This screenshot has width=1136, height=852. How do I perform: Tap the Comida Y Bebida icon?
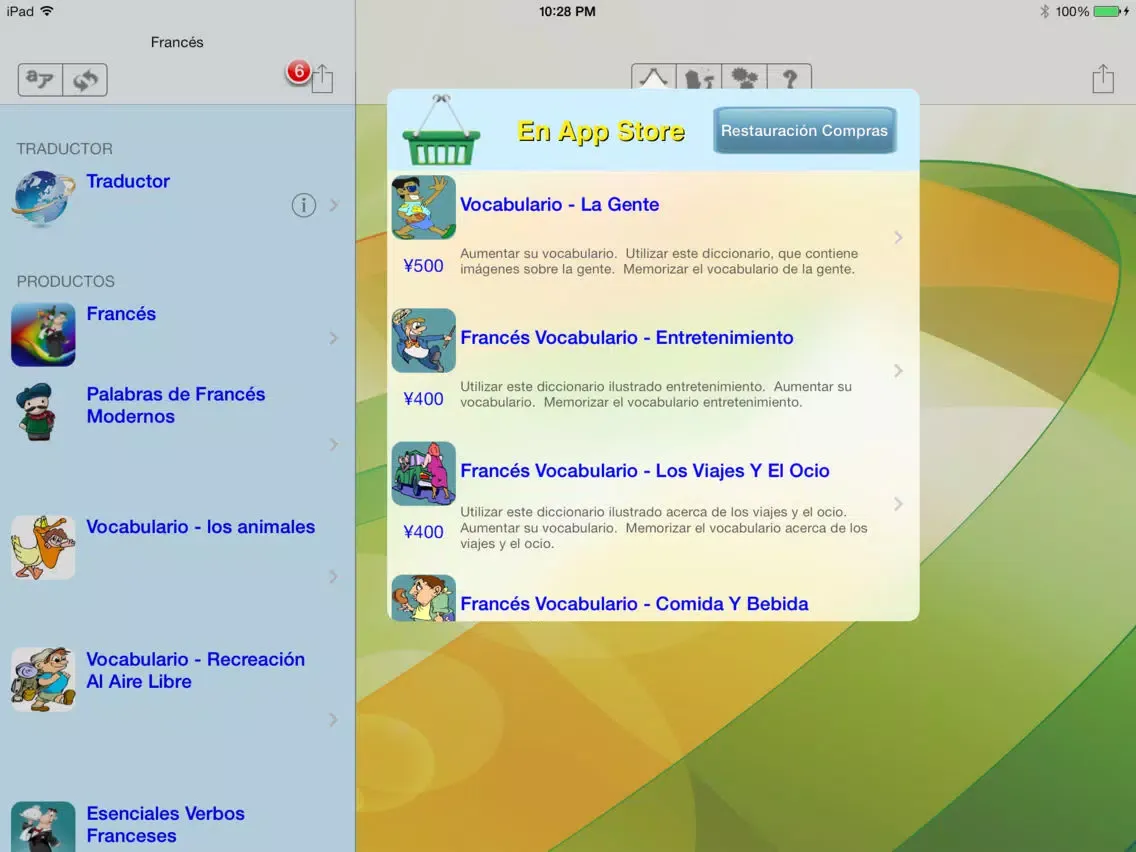424,598
